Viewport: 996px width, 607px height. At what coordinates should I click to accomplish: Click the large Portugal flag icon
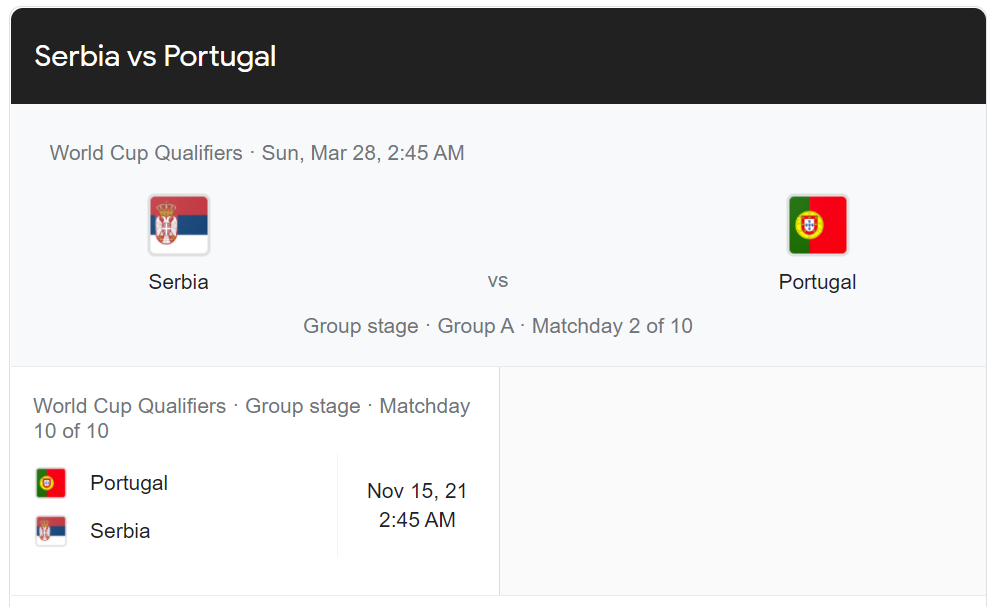[x=818, y=225]
